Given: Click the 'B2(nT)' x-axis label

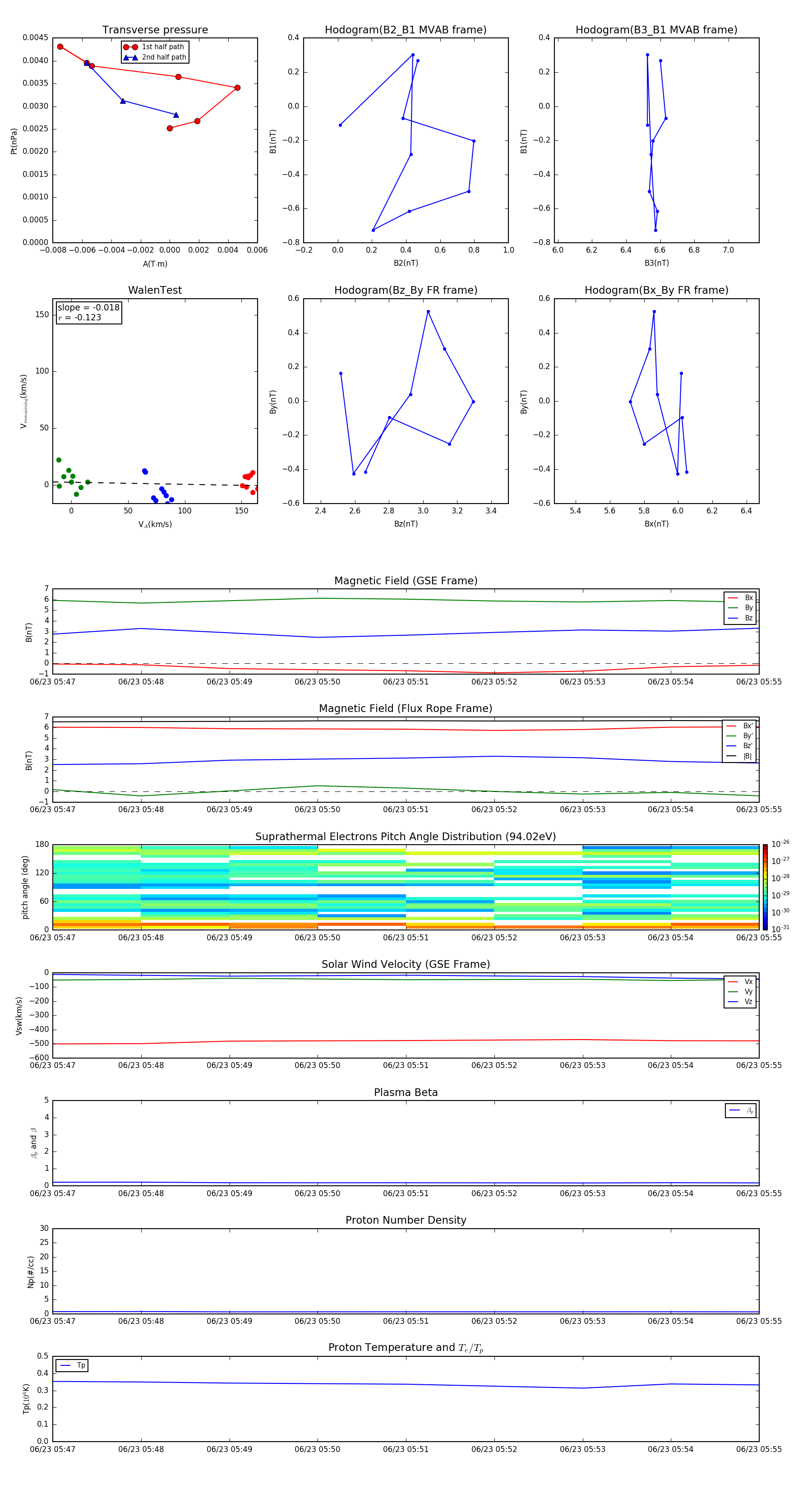Looking at the screenshot, I should point(406,263).
